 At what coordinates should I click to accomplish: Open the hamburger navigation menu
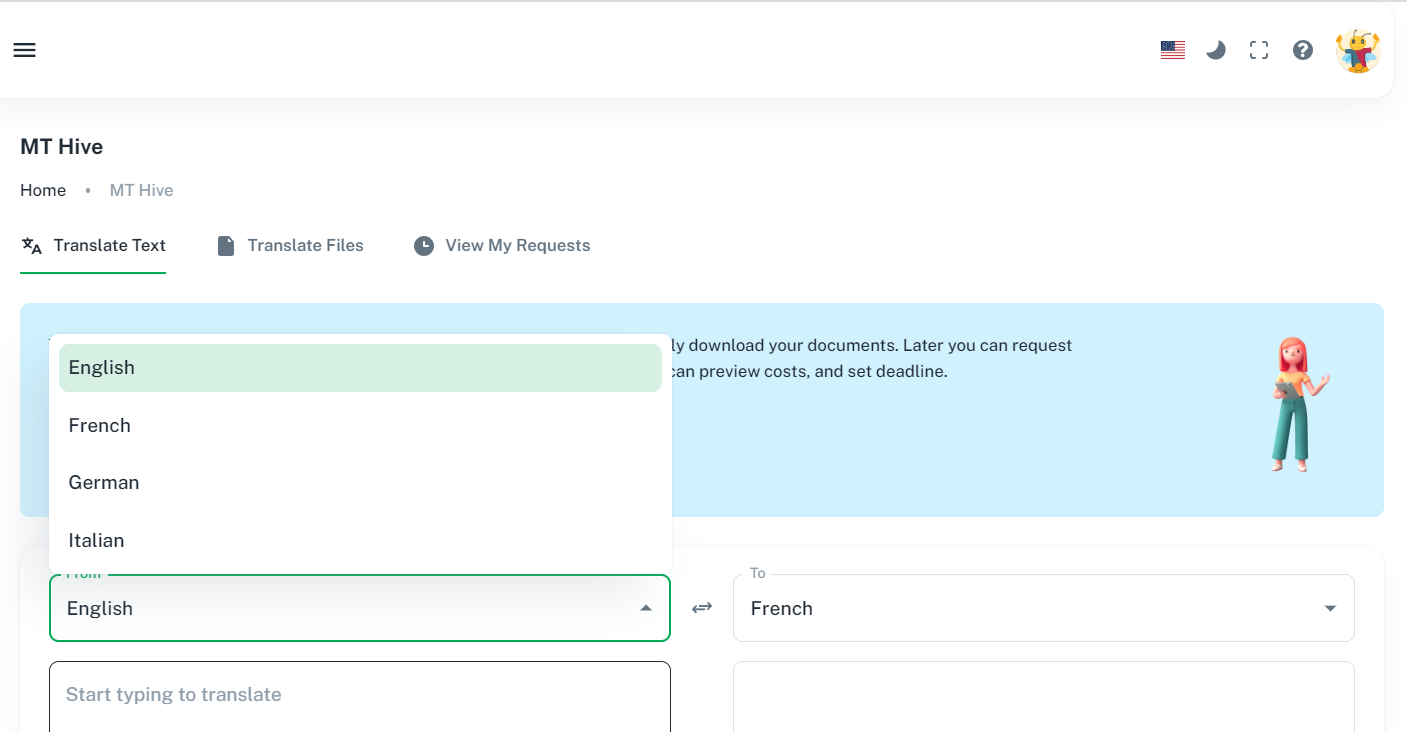pyautogui.click(x=25, y=50)
